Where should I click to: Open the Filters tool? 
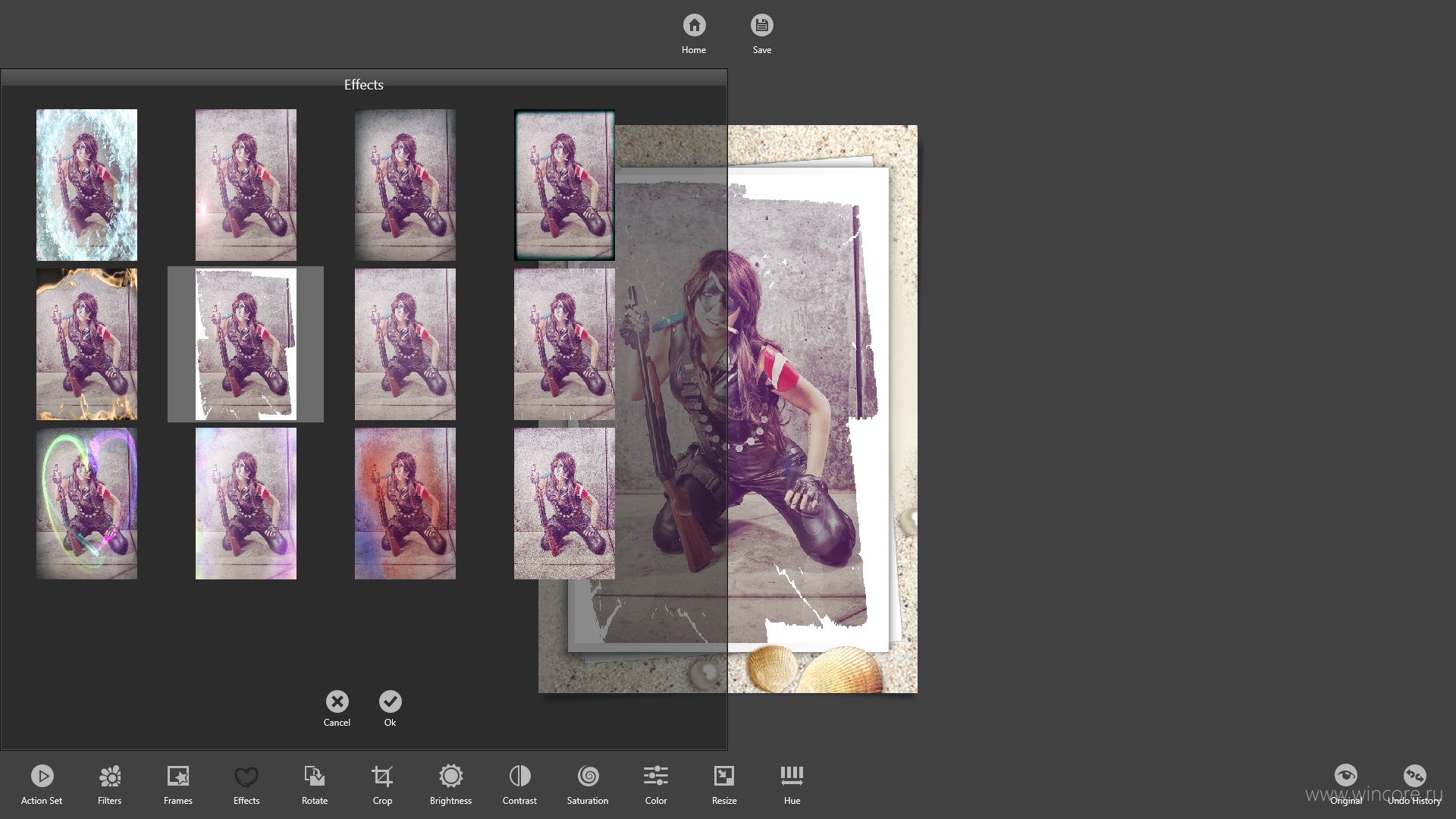(x=110, y=784)
